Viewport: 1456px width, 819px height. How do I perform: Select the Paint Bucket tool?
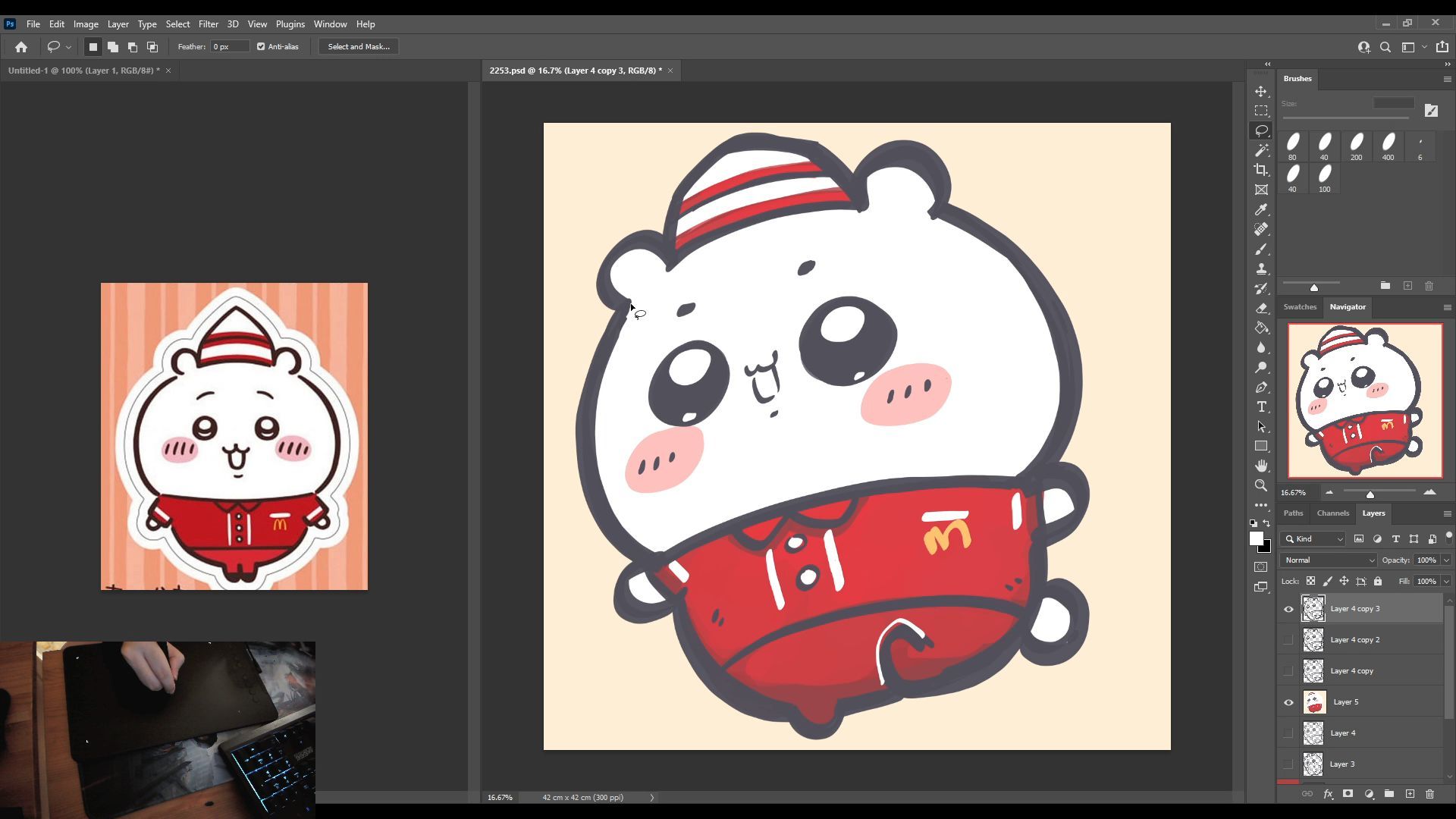pos(1261,328)
